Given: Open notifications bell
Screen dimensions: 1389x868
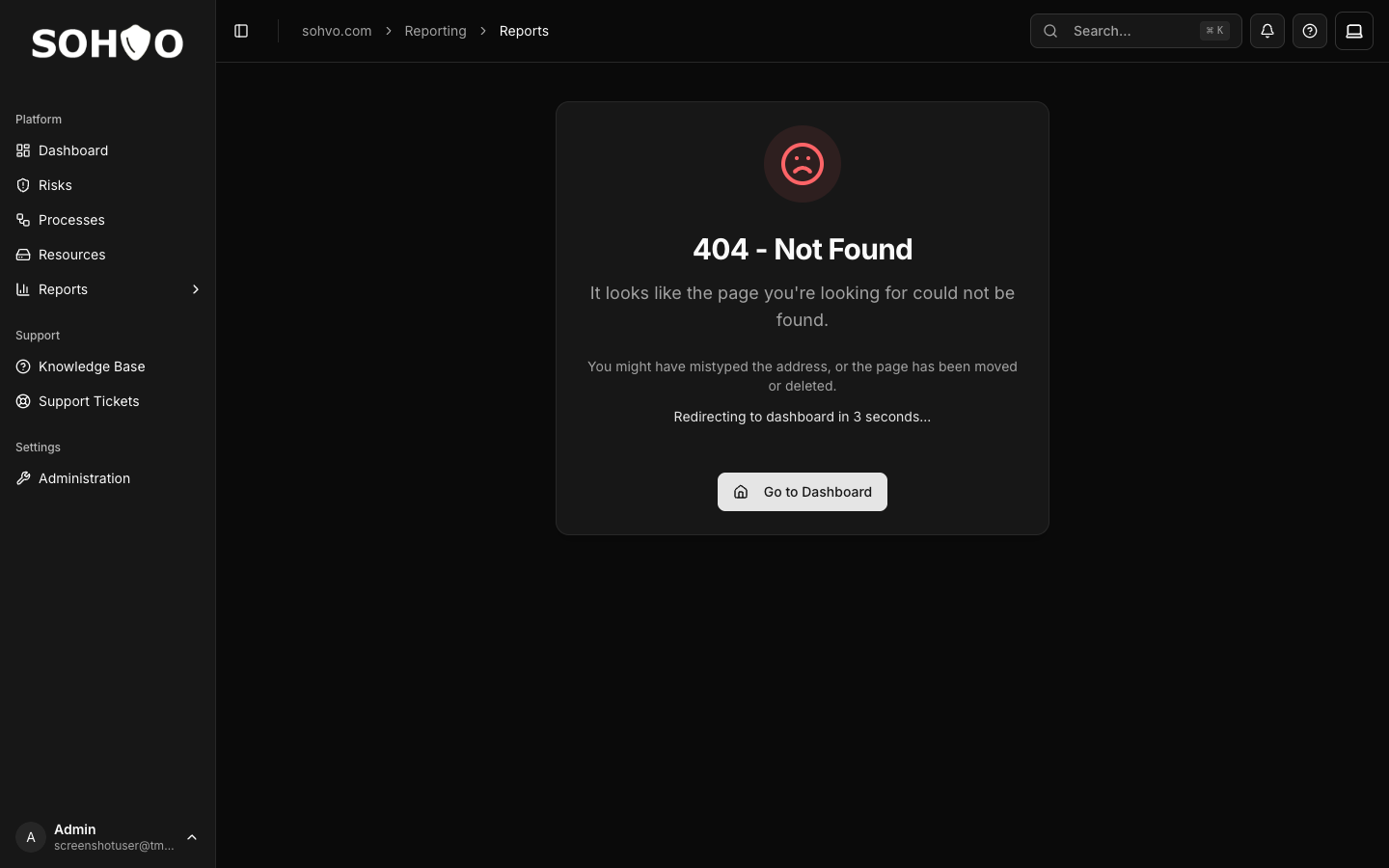Looking at the screenshot, I should click(1267, 31).
